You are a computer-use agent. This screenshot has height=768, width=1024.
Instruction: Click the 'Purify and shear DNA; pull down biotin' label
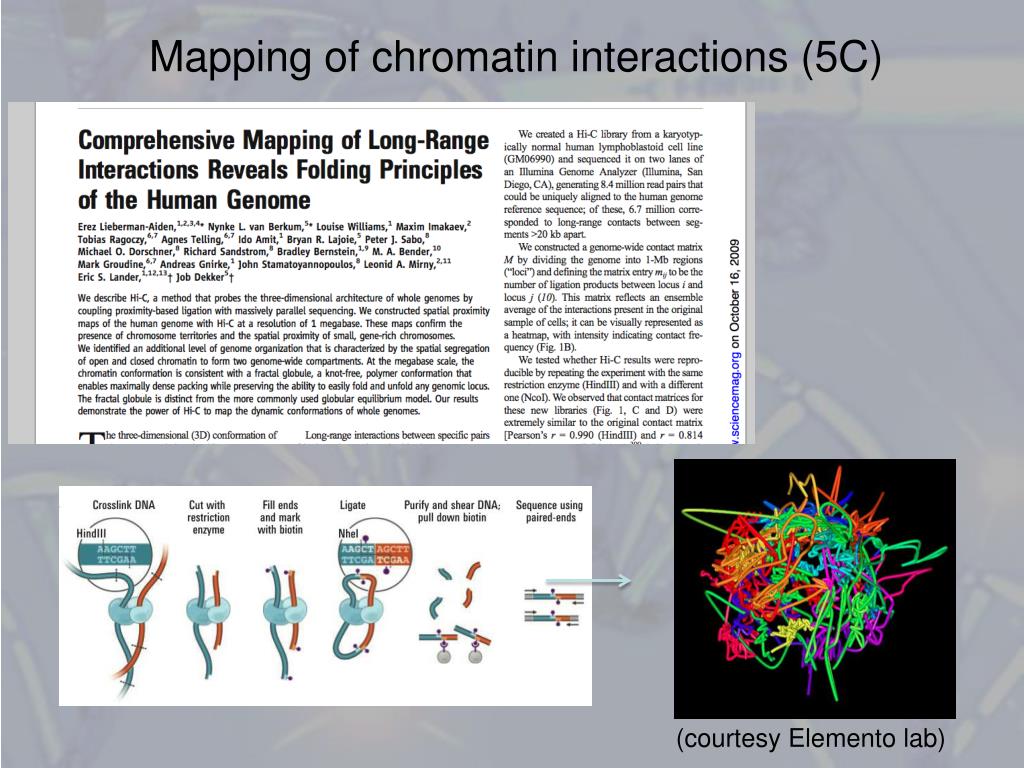[x=452, y=511]
